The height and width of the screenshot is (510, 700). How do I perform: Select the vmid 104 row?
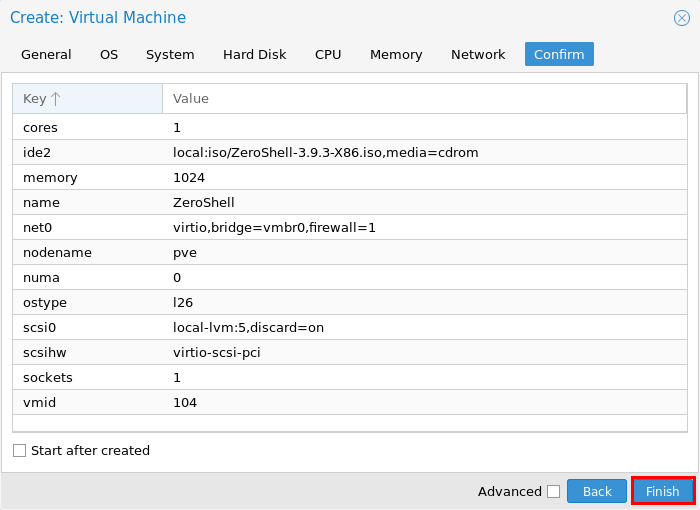tap(350, 402)
